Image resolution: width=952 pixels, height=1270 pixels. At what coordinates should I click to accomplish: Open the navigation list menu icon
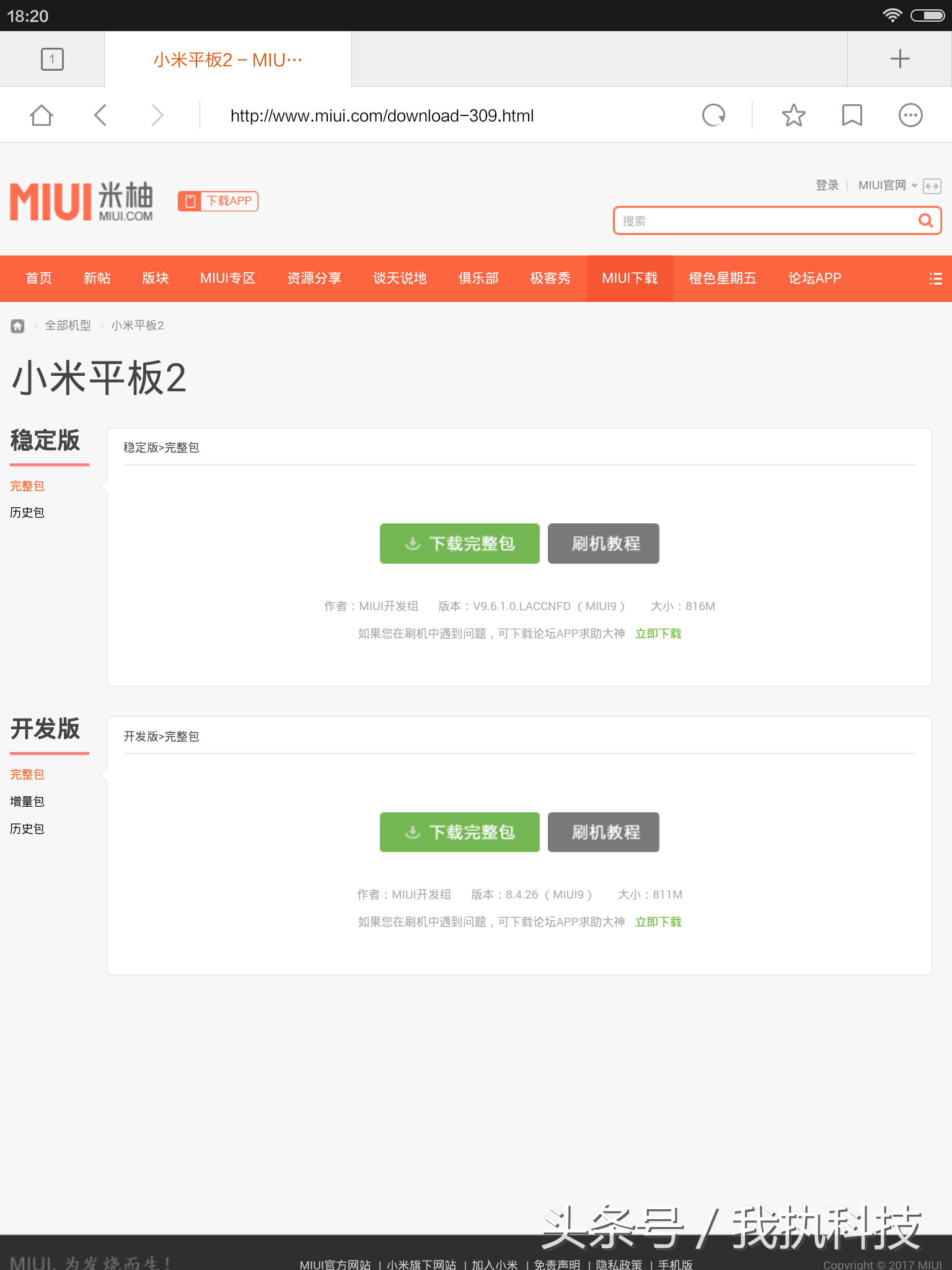pyautogui.click(x=935, y=278)
